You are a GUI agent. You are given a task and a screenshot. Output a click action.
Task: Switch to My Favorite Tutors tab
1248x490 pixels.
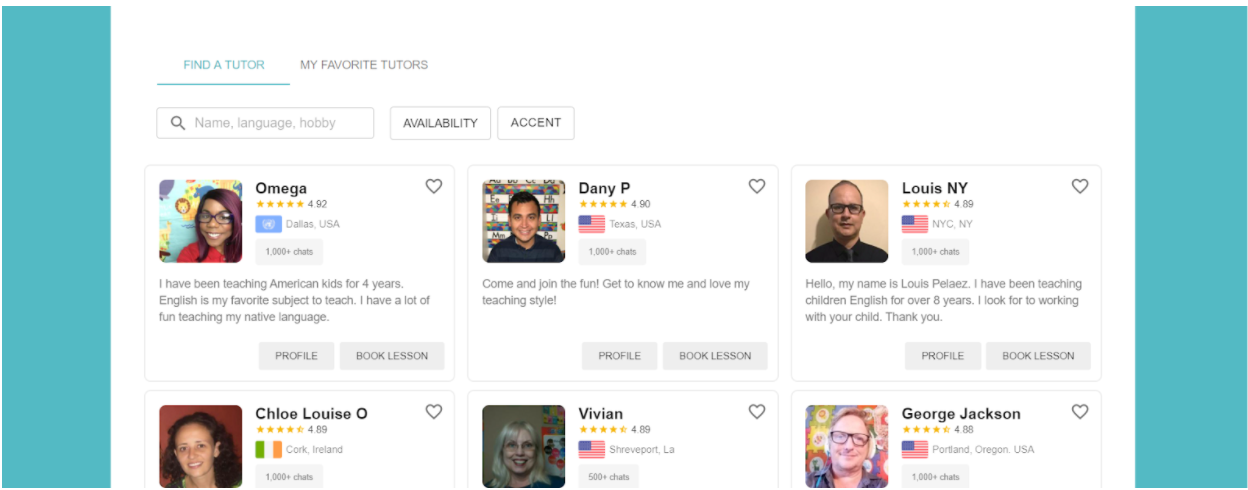(x=364, y=65)
